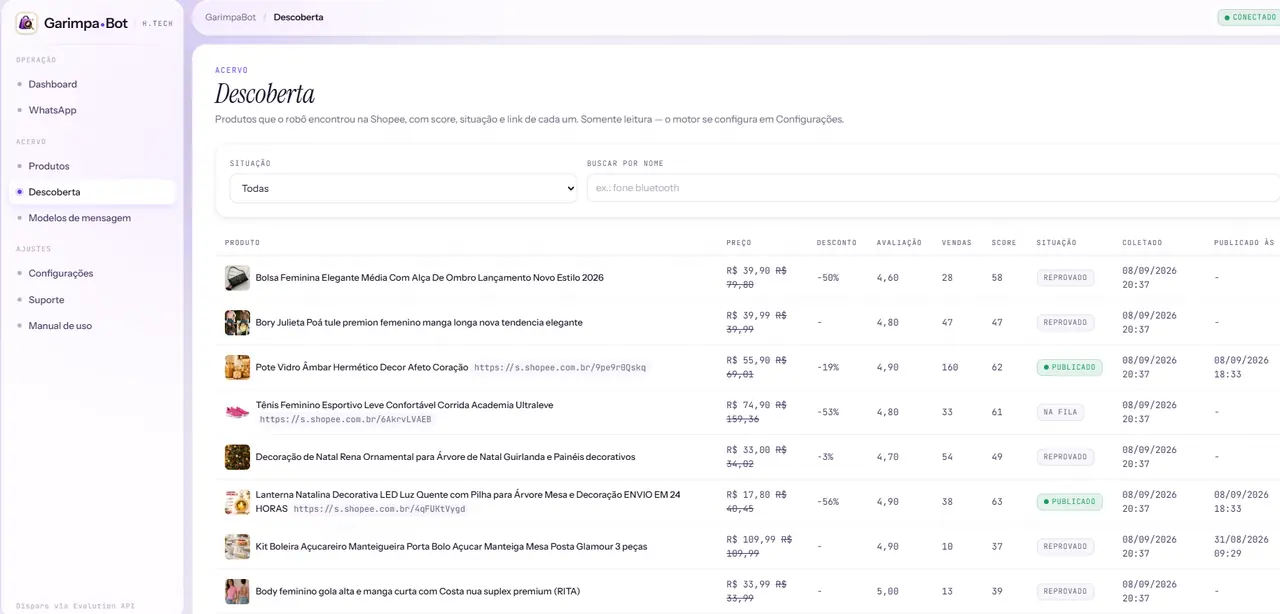Open the Situação dropdown showing Todas
Screen dimensions: 1280x614
tap(403, 188)
